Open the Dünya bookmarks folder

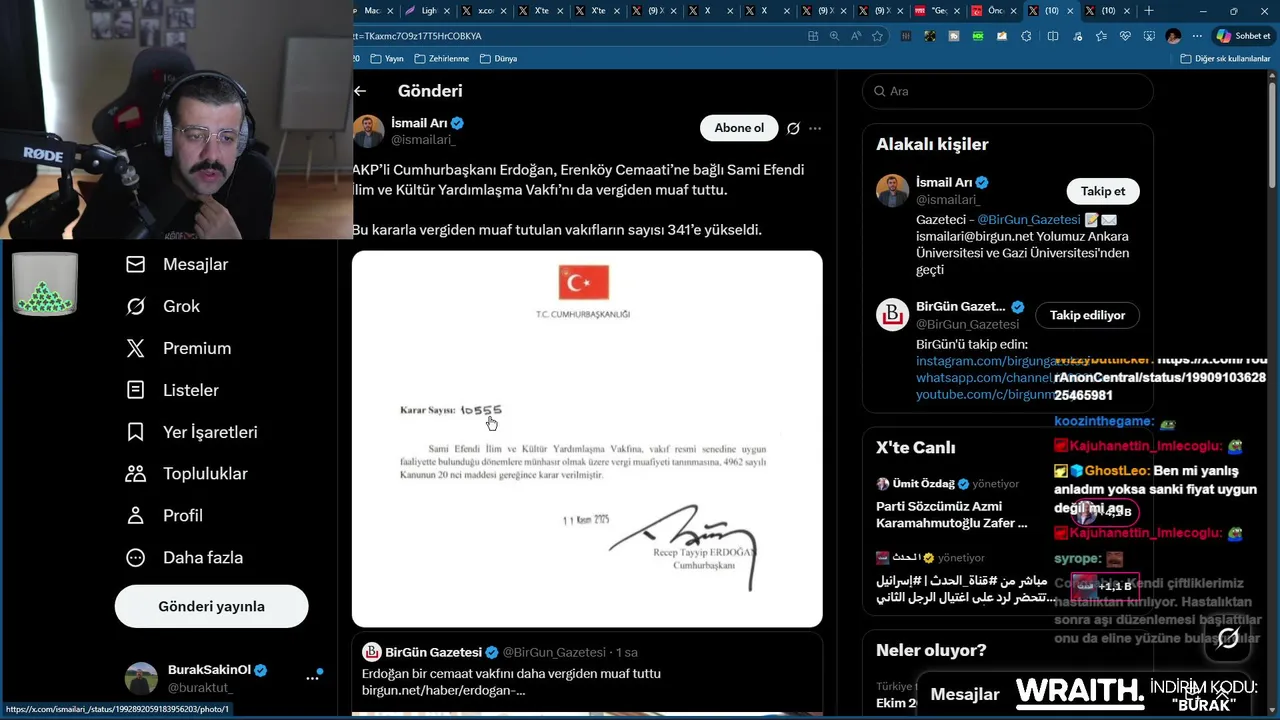[x=498, y=59]
